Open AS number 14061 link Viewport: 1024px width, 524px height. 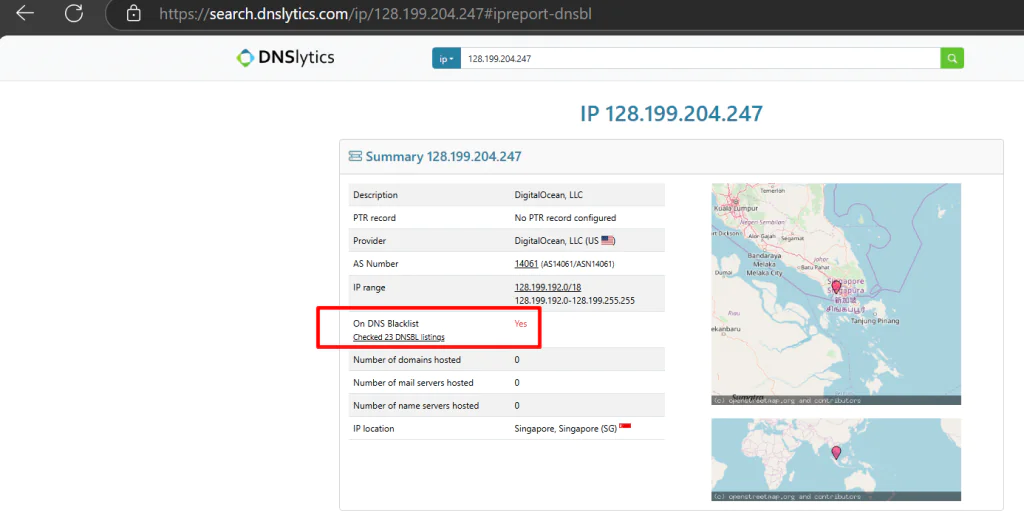pos(526,264)
